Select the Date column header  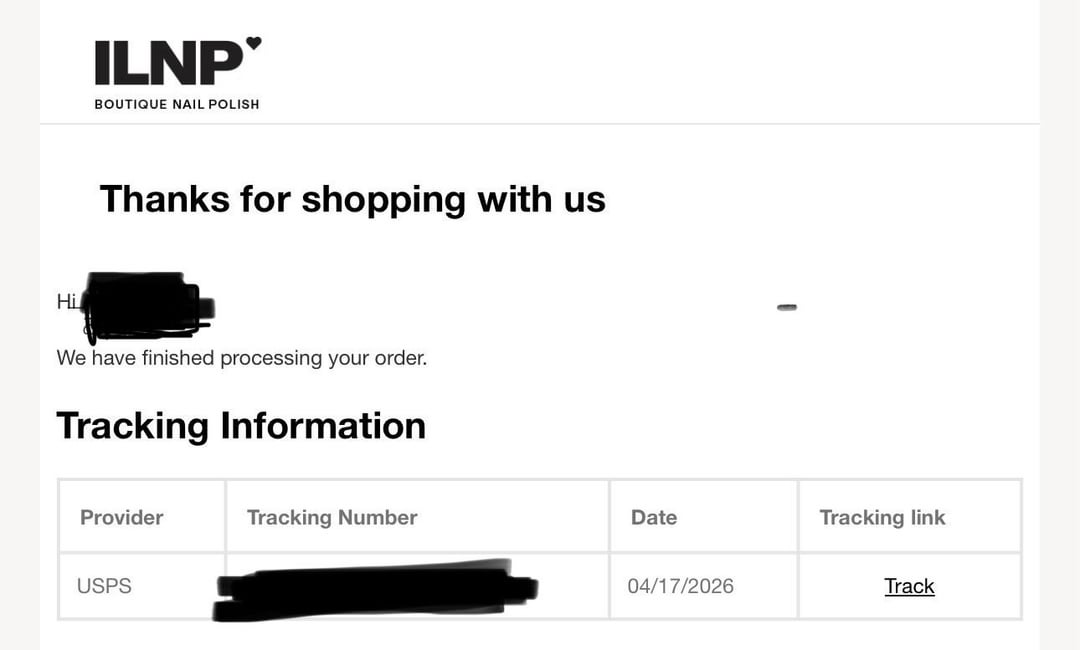point(654,517)
